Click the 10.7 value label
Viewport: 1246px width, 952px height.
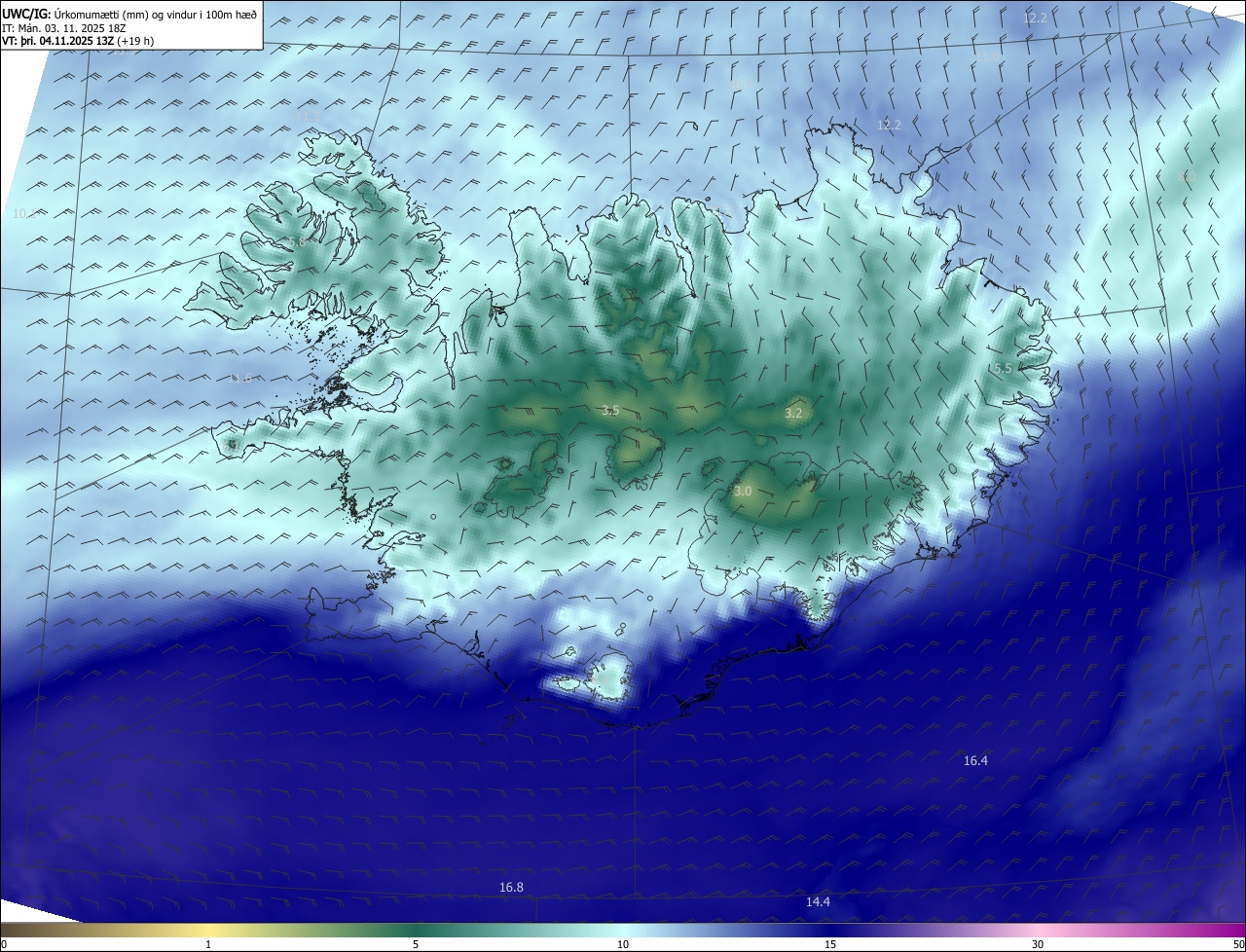coord(740,86)
